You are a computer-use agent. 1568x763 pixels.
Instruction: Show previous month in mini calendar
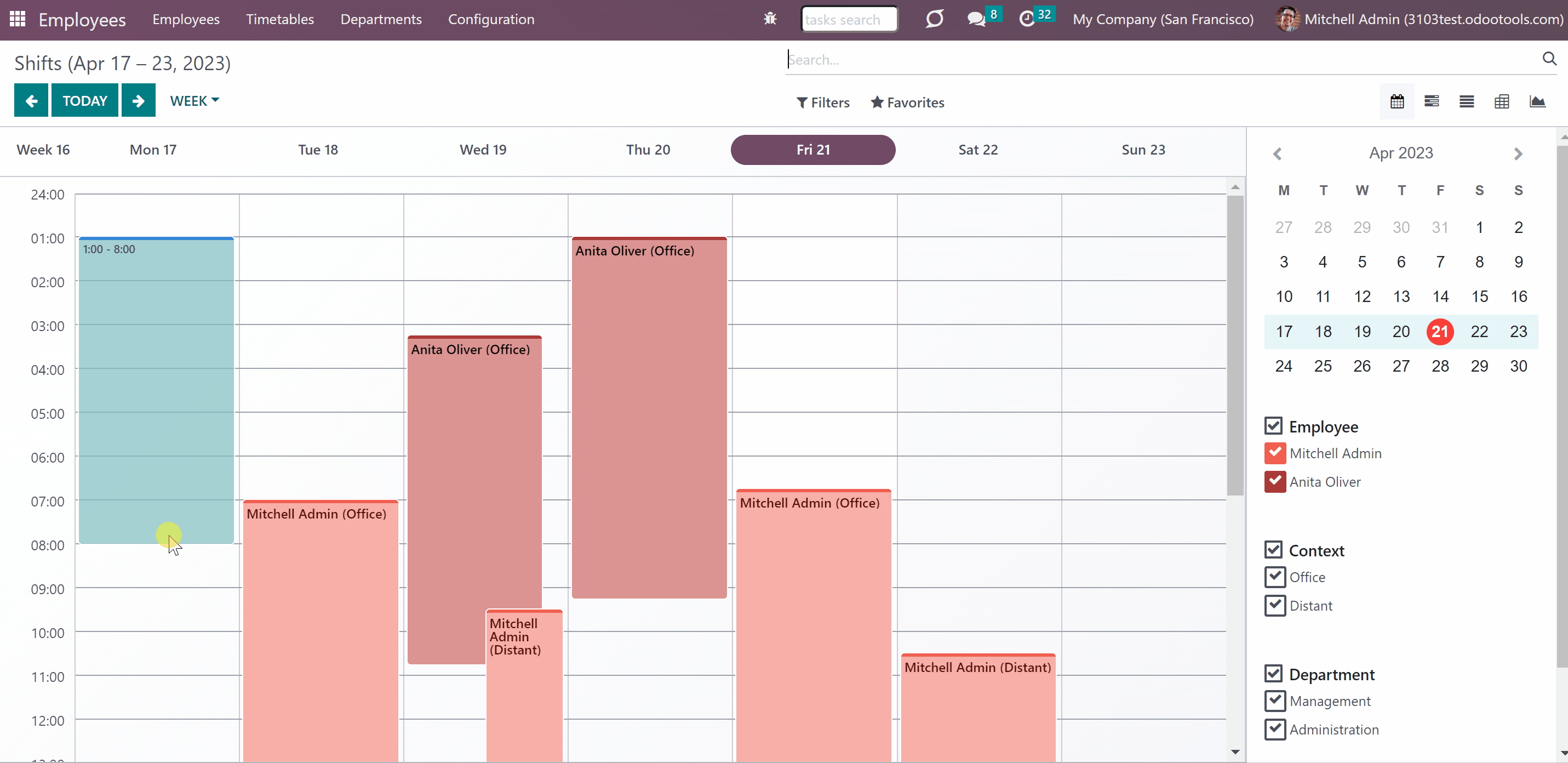(x=1278, y=154)
